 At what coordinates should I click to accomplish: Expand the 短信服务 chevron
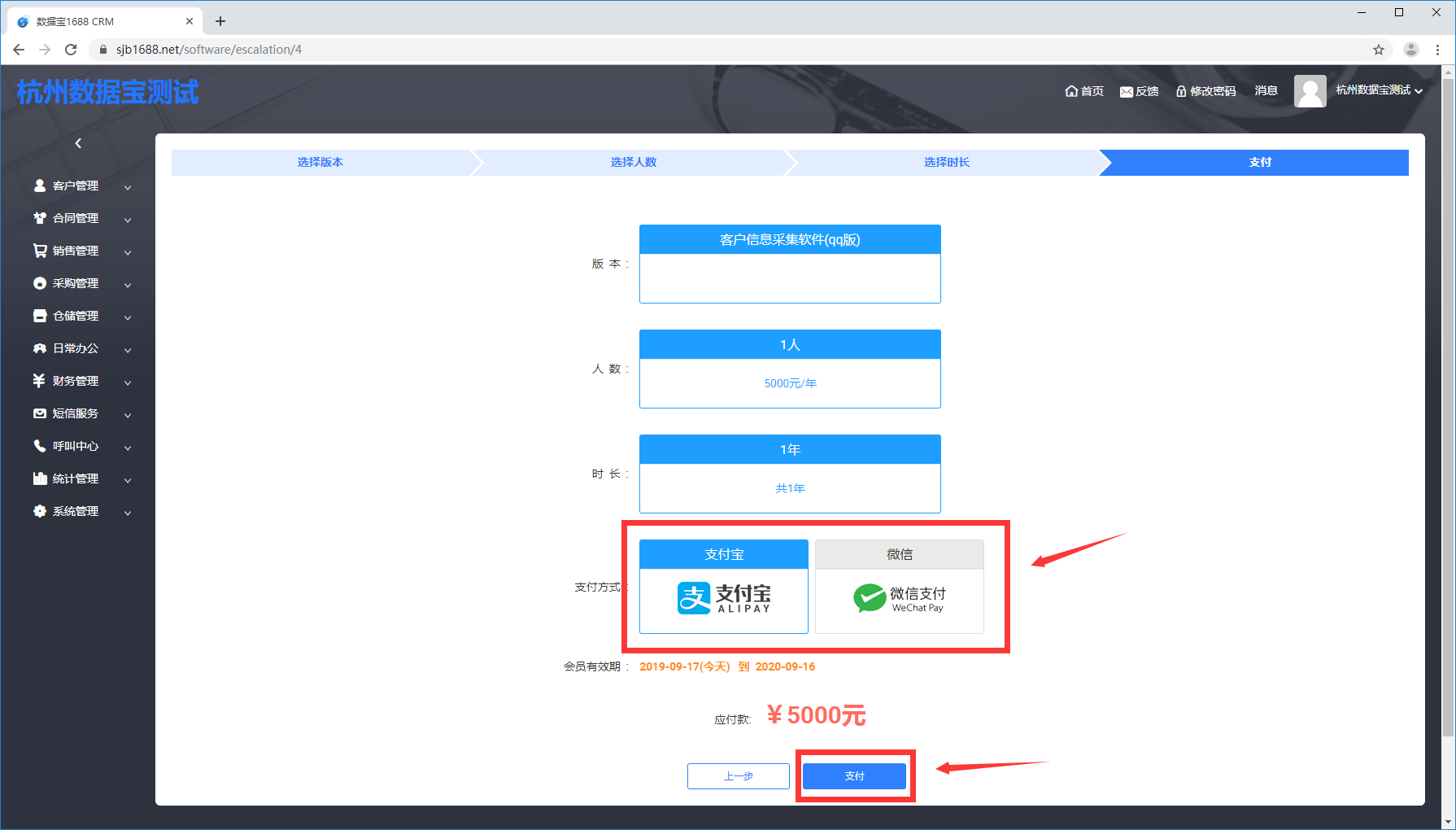pos(128,415)
